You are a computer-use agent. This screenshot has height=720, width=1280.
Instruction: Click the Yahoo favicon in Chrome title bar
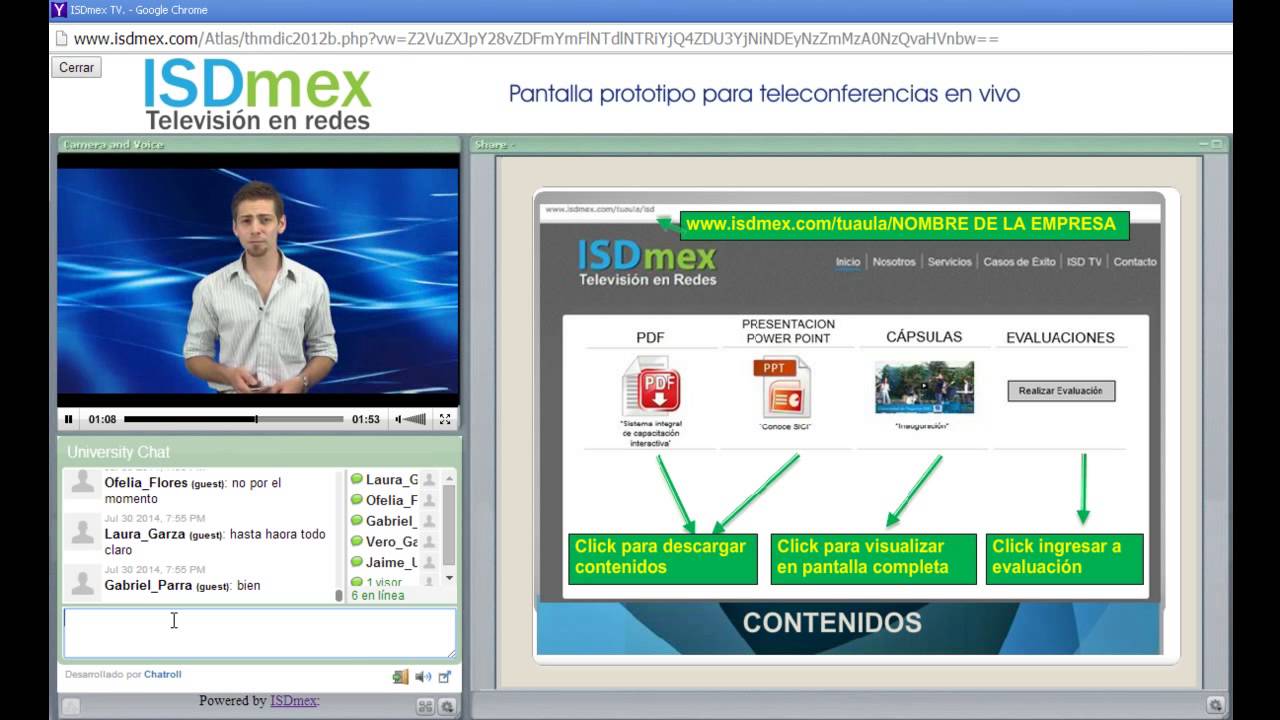tap(58, 10)
